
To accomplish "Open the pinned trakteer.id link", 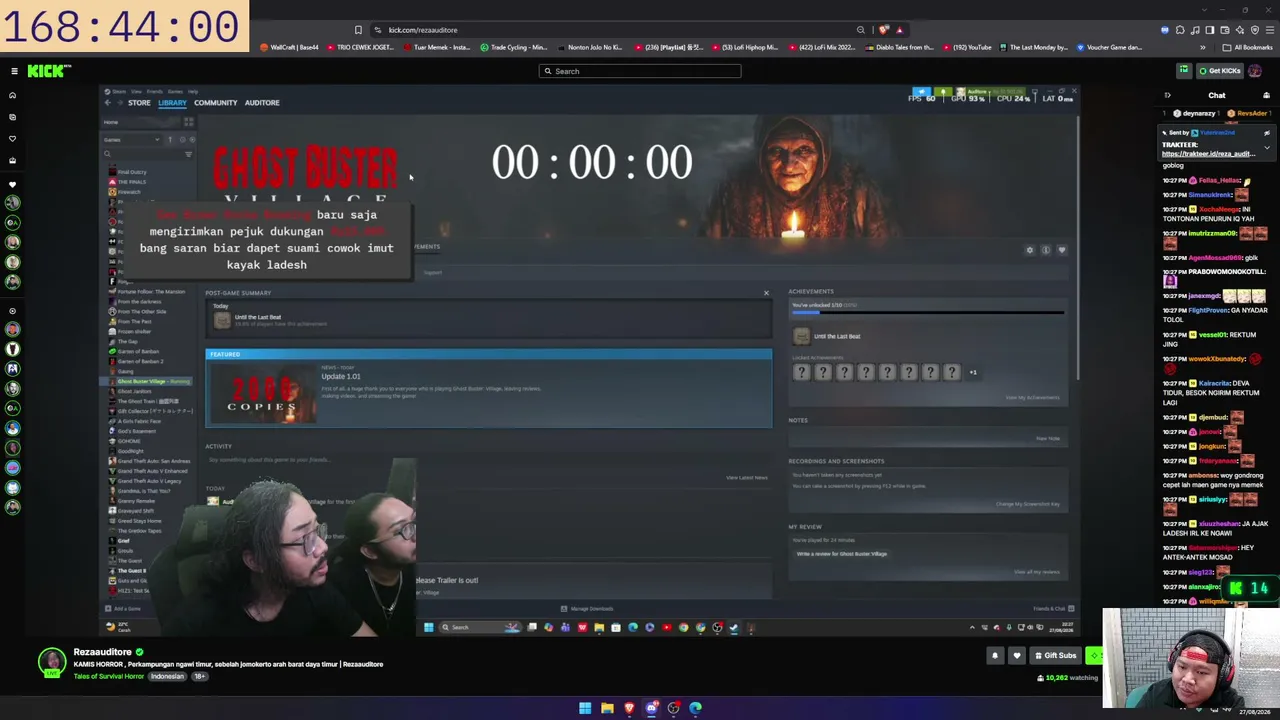I will 1208,154.
